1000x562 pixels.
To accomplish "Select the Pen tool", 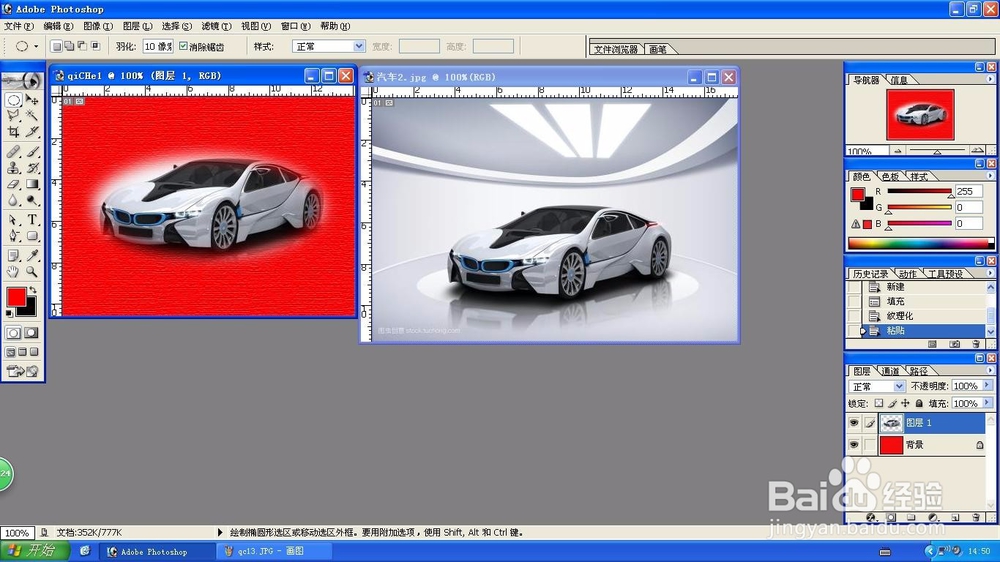I will pyautogui.click(x=13, y=236).
